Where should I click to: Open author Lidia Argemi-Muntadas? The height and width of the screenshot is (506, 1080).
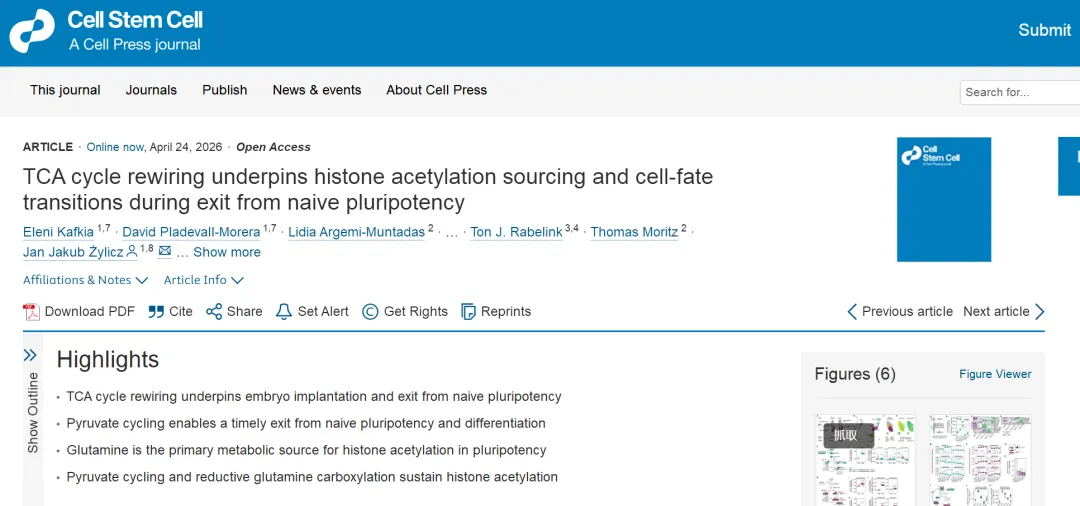pos(356,232)
